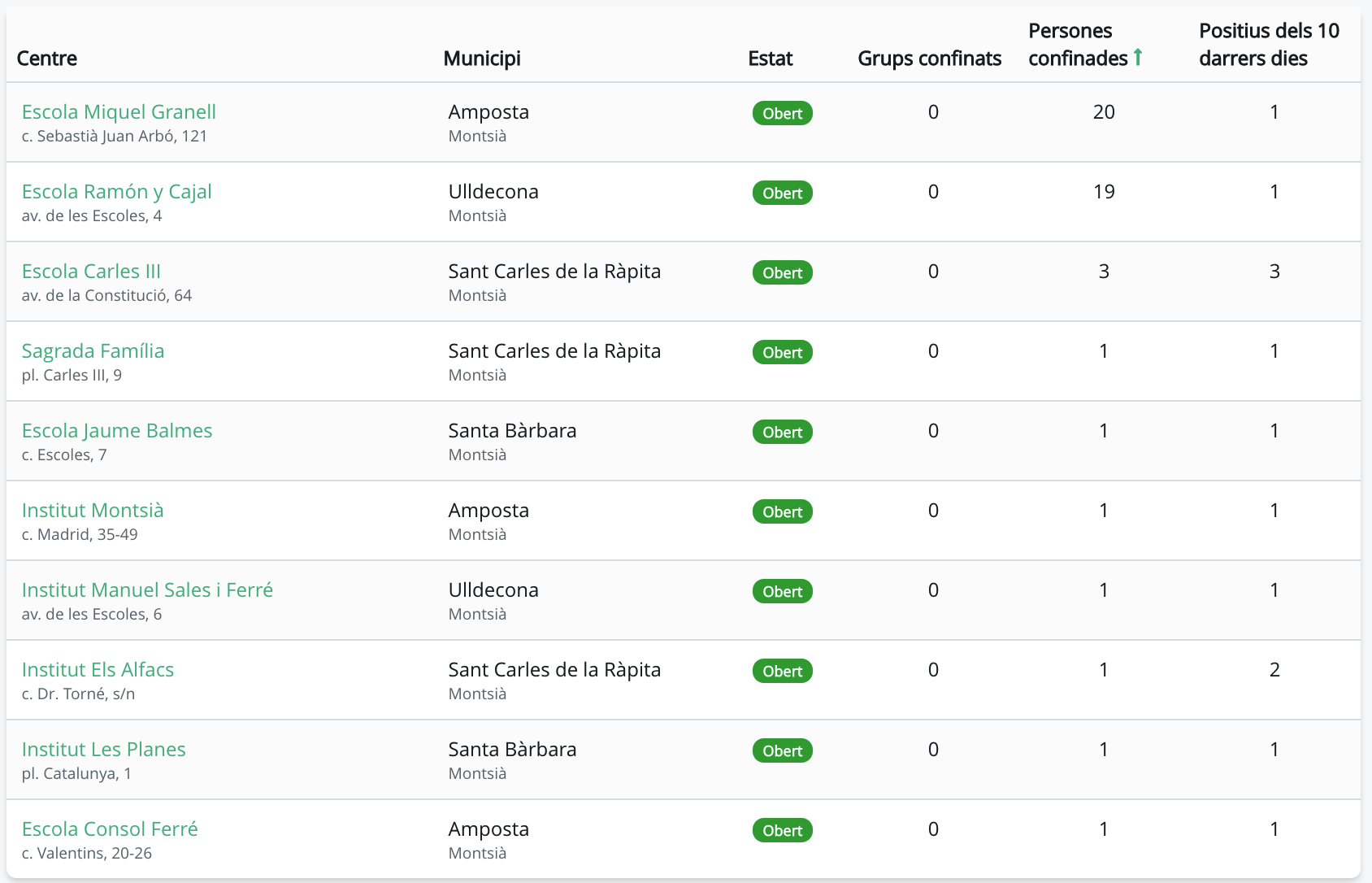This screenshot has width=1372, height=883.
Task: Select the Institut Els Alfacs link
Action: pyautogui.click(x=98, y=670)
